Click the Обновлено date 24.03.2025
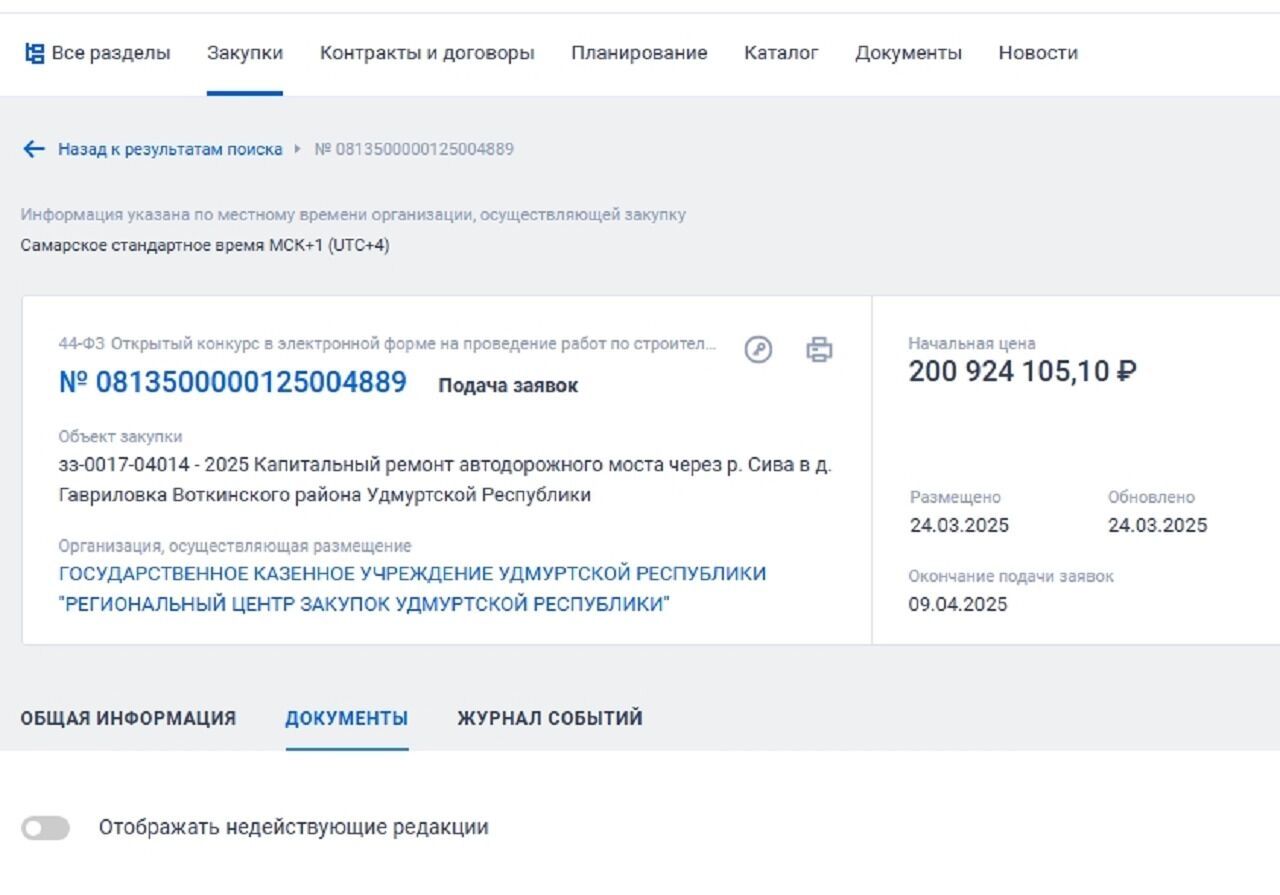Viewport: 1280px width, 895px height. click(1157, 525)
